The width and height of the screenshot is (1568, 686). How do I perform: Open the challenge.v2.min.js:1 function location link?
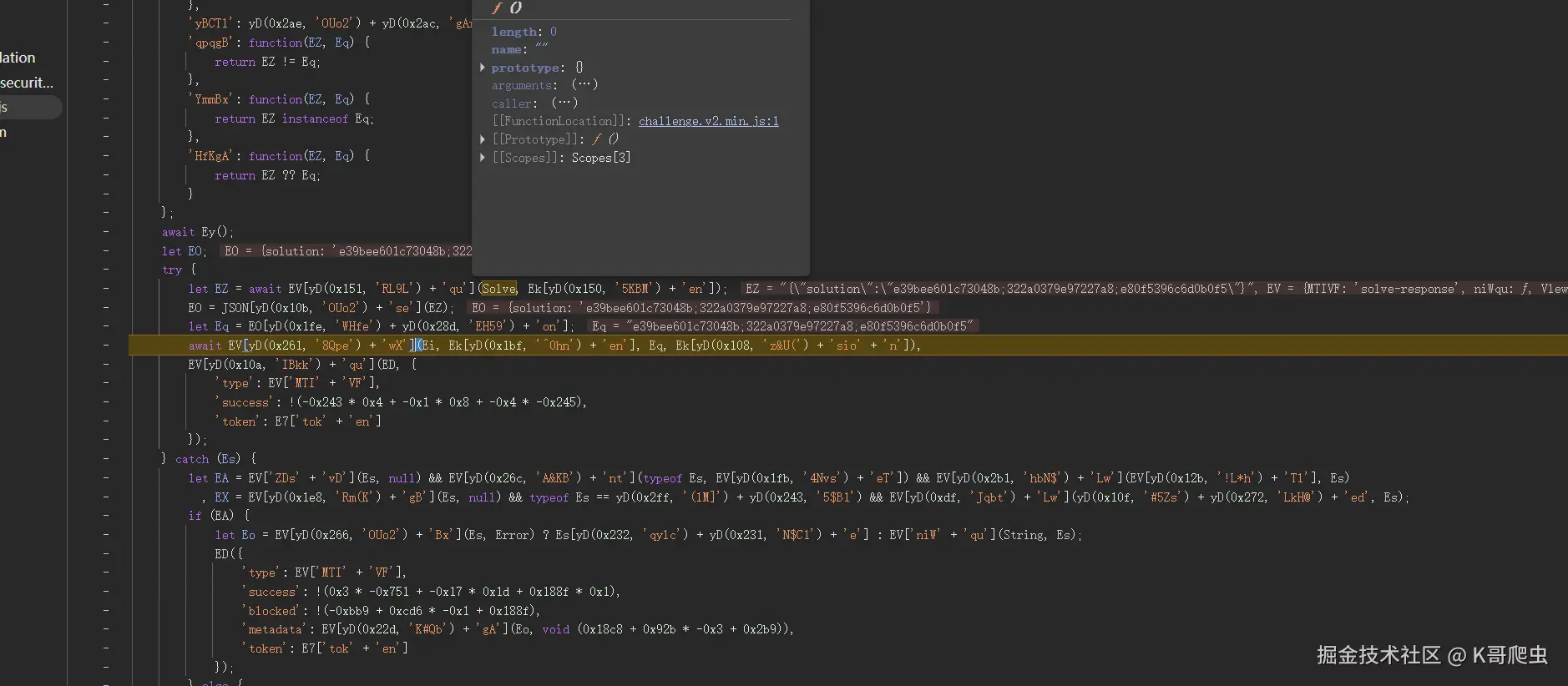tap(708, 121)
